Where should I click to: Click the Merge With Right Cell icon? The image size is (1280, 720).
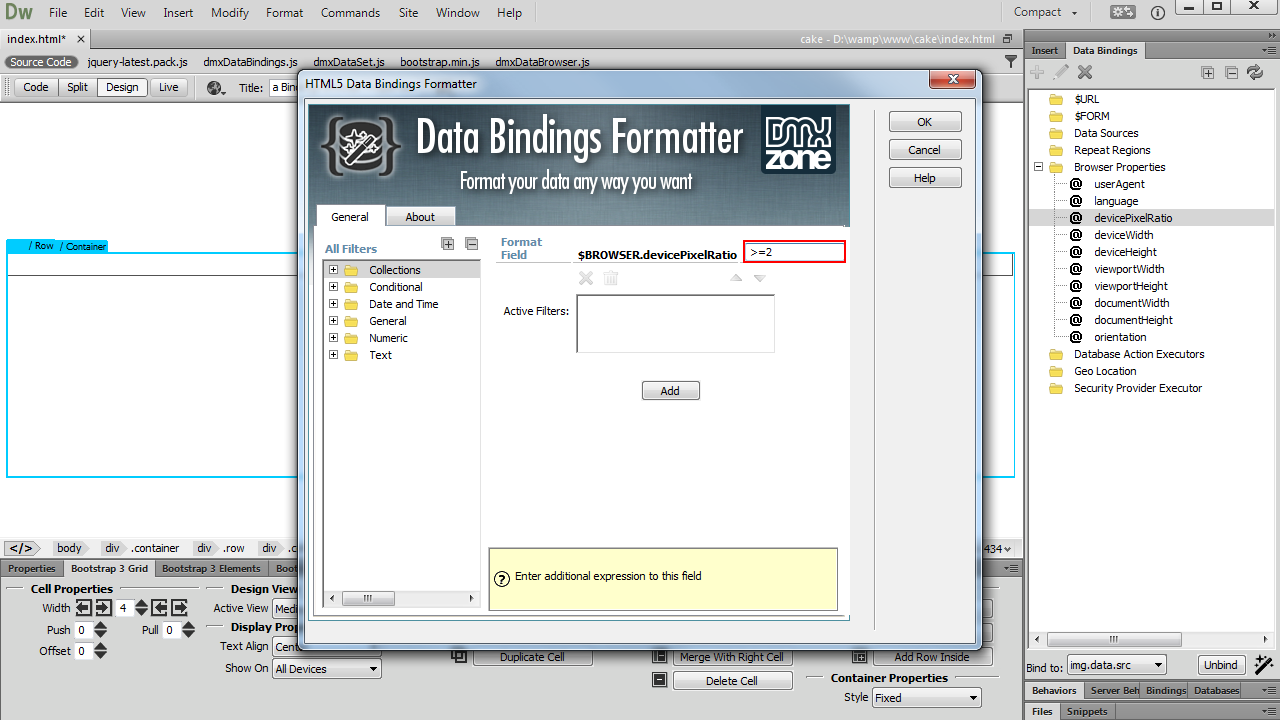tap(659, 657)
